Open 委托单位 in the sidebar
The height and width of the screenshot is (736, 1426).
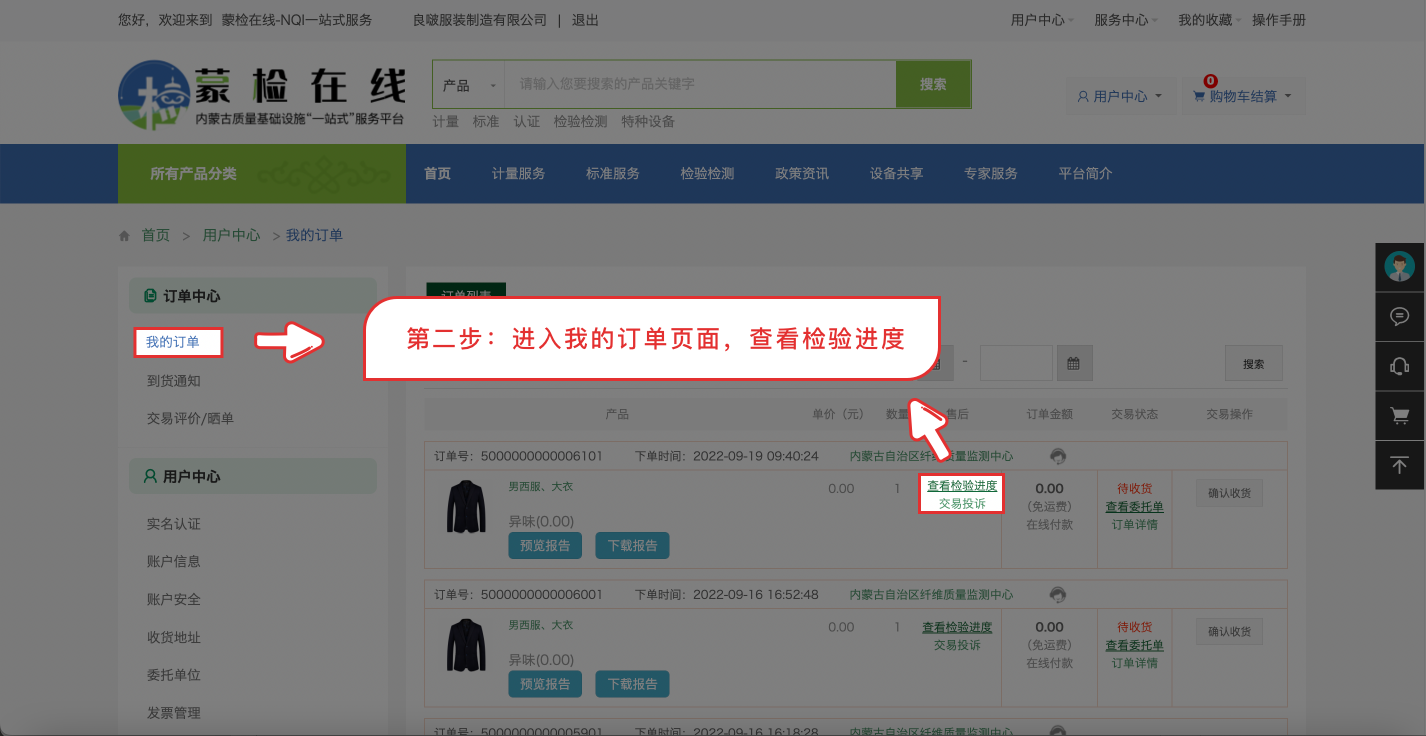pos(174,675)
